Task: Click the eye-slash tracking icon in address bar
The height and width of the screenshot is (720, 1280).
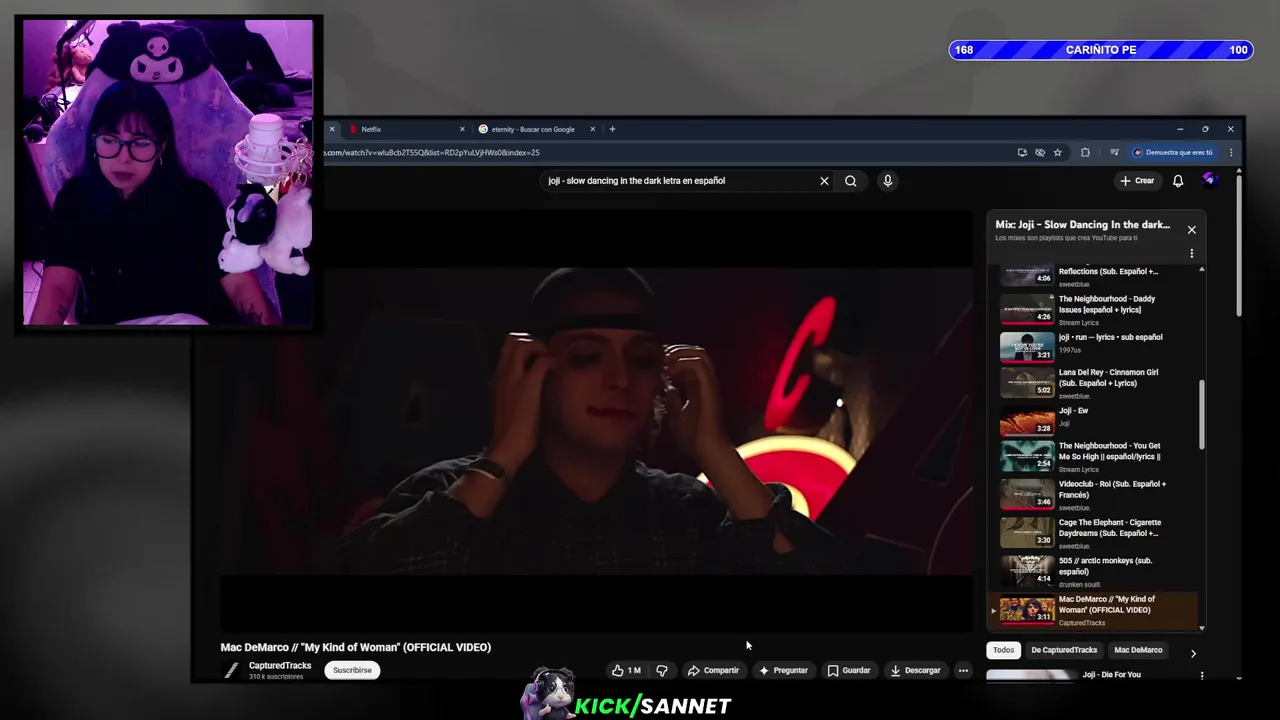Action: pos(1040,153)
